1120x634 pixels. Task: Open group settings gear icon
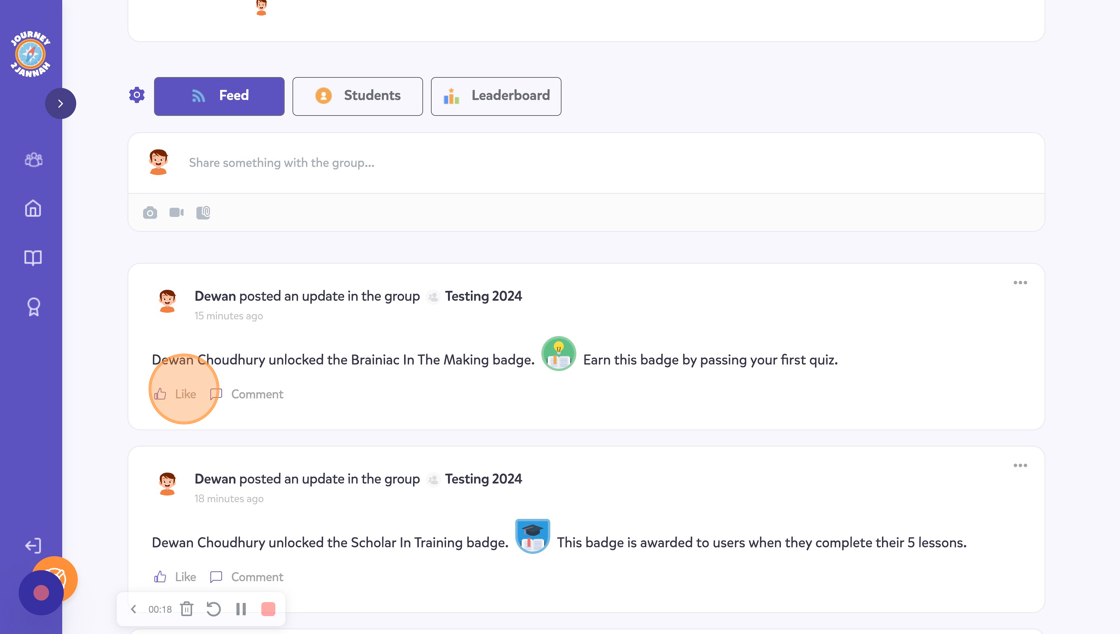click(x=136, y=95)
